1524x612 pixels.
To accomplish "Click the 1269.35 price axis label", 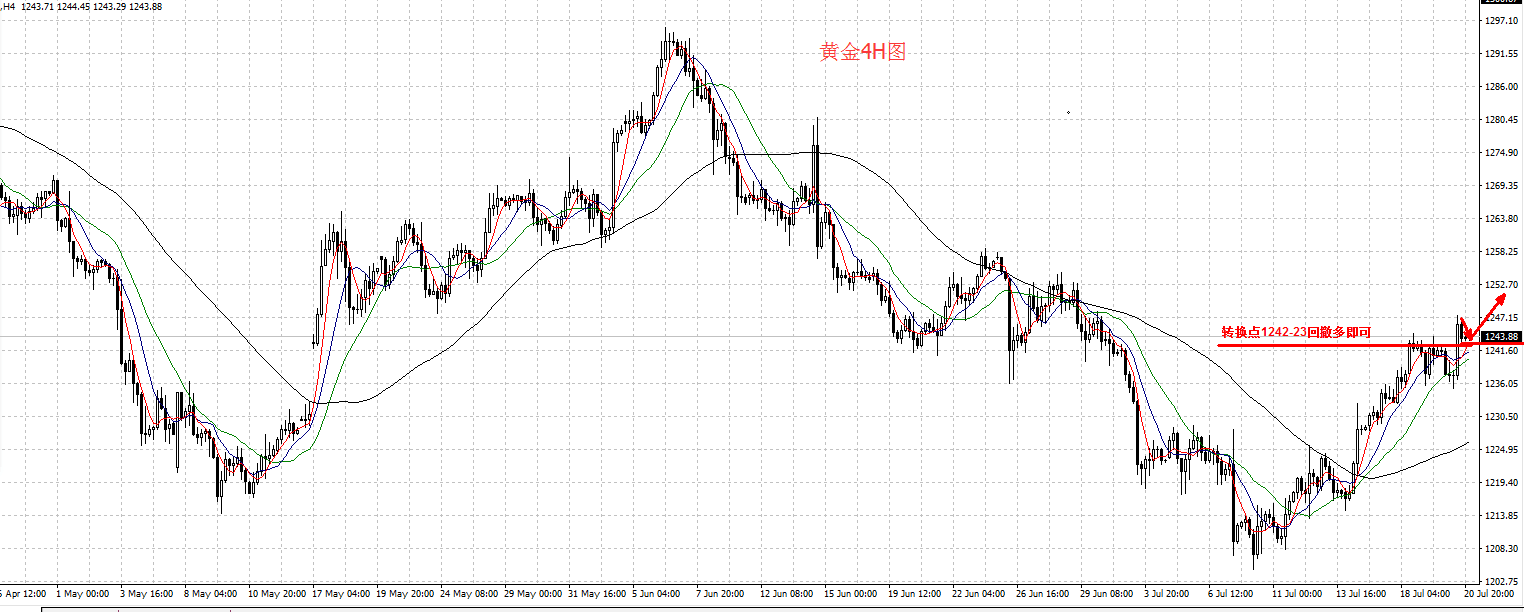I will click(x=1503, y=185).
